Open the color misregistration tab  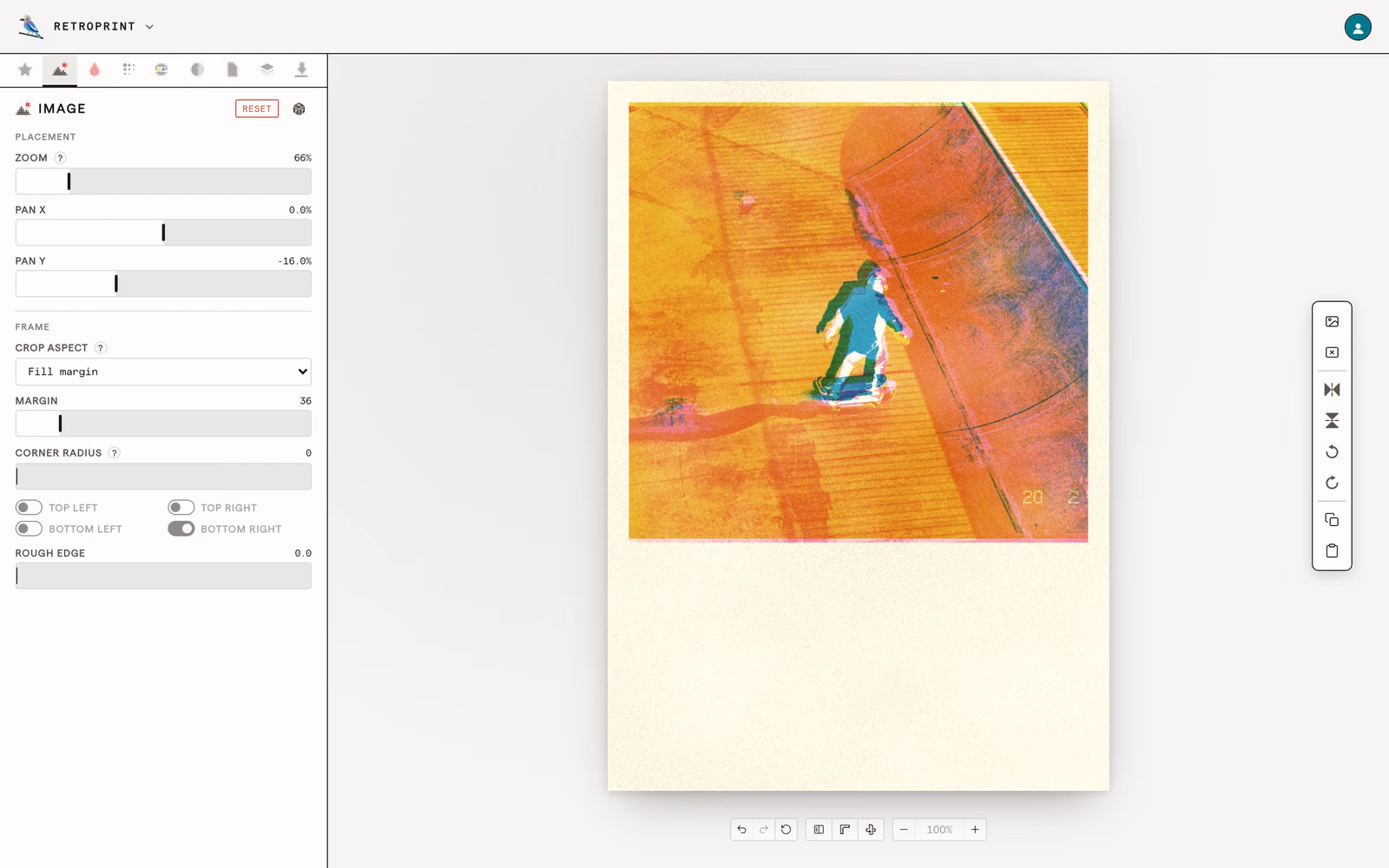pyautogui.click(x=161, y=69)
